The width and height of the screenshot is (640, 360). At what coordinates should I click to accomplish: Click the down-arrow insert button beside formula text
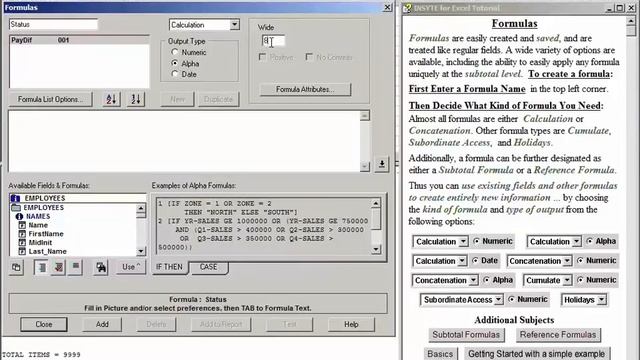click(x=382, y=164)
